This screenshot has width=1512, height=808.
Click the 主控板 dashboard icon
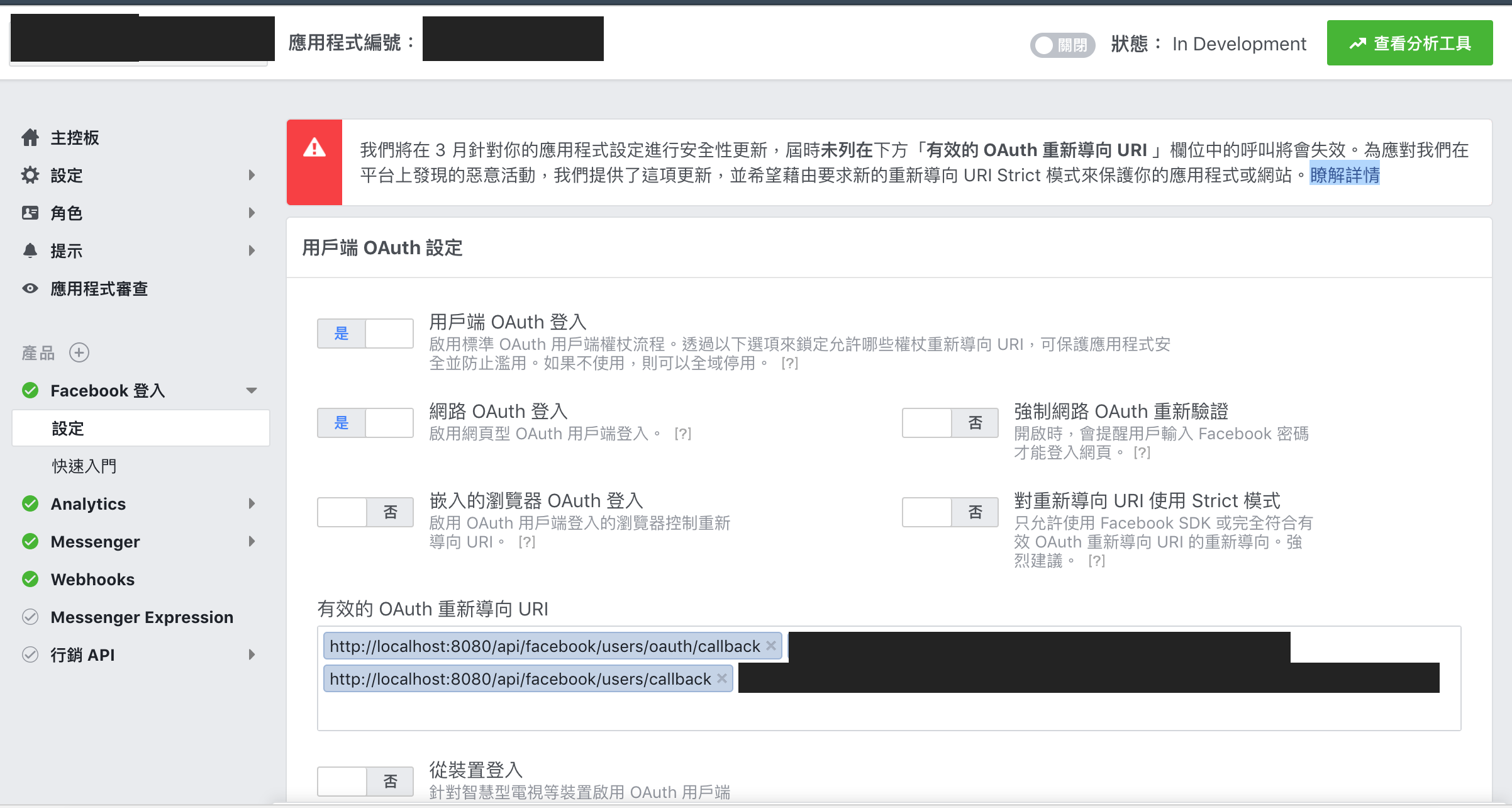tap(29, 137)
